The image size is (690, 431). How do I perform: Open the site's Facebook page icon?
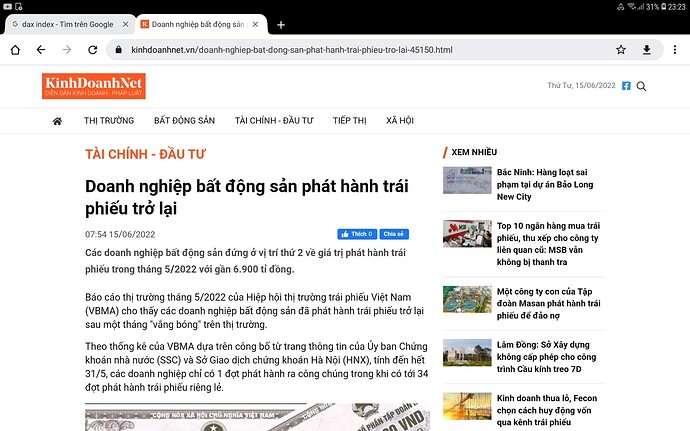pyautogui.click(x=626, y=86)
